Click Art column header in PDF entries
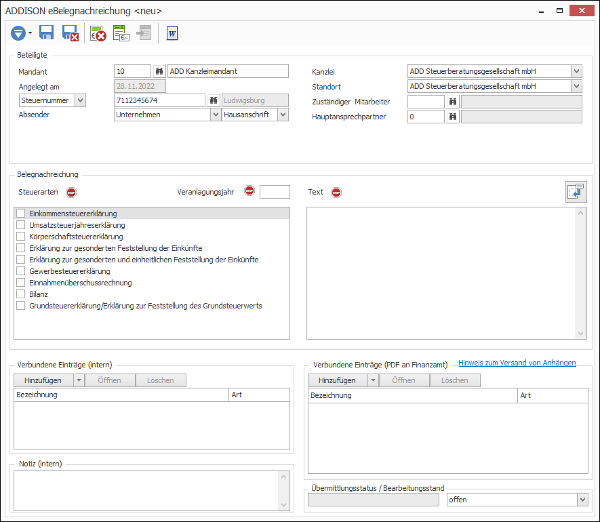The width and height of the screenshot is (600, 522). [x=553, y=396]
